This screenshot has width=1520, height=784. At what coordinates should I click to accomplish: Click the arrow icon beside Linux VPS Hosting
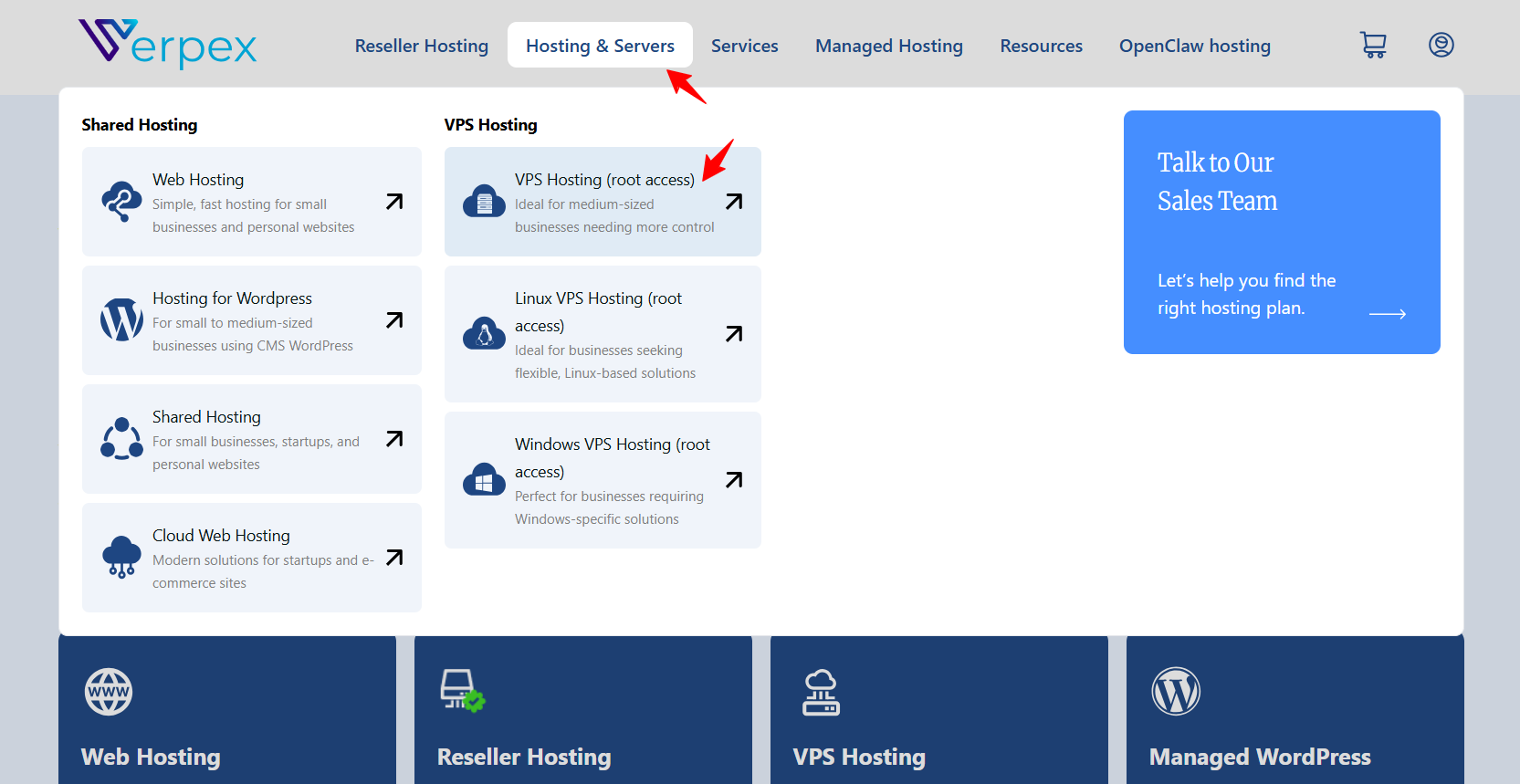[734, 334]
